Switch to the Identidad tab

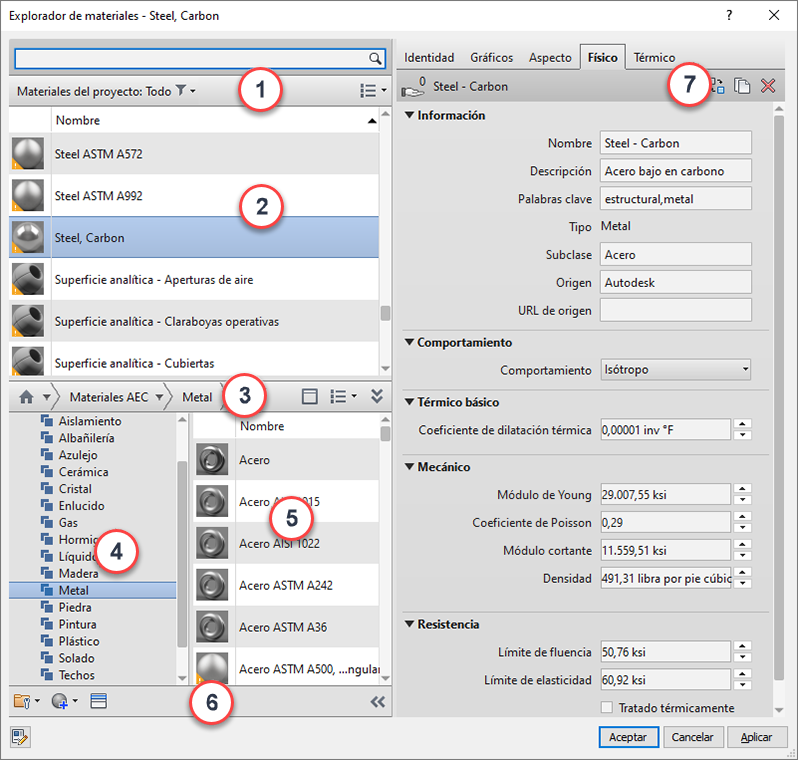429,58
